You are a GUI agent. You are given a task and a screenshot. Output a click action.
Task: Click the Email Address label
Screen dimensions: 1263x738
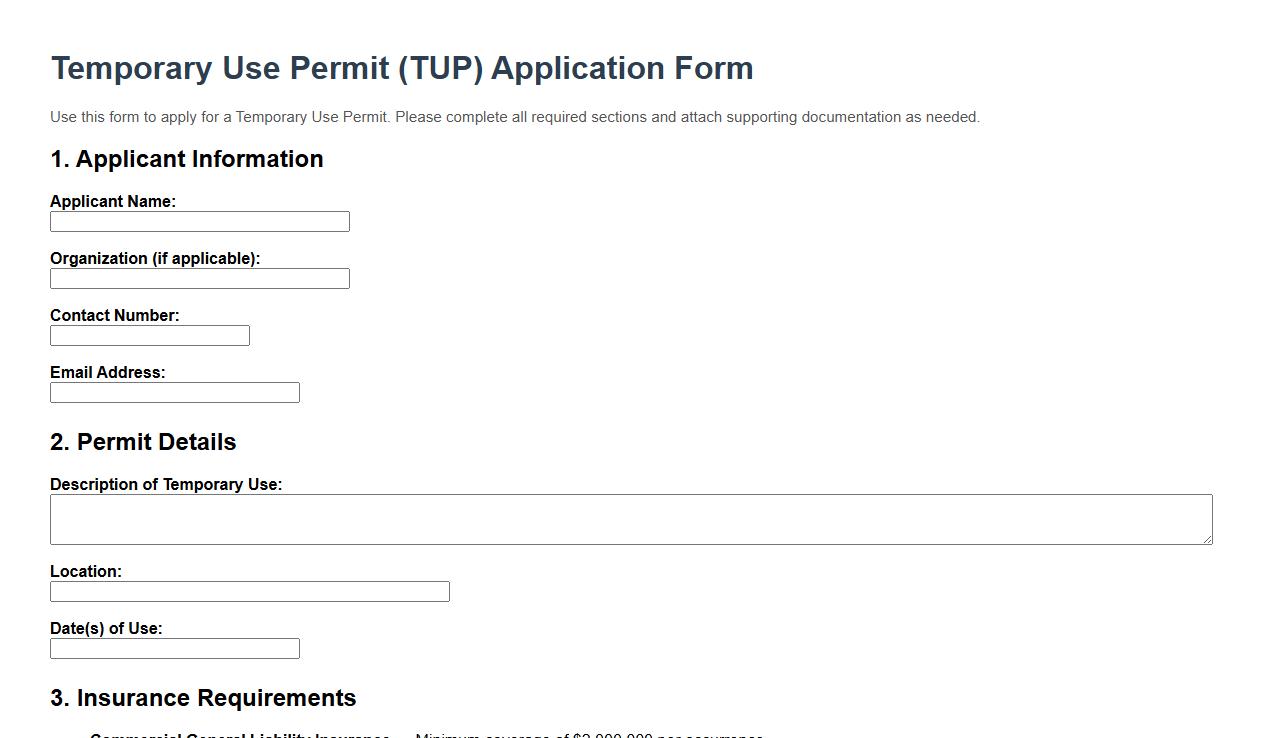107,372
